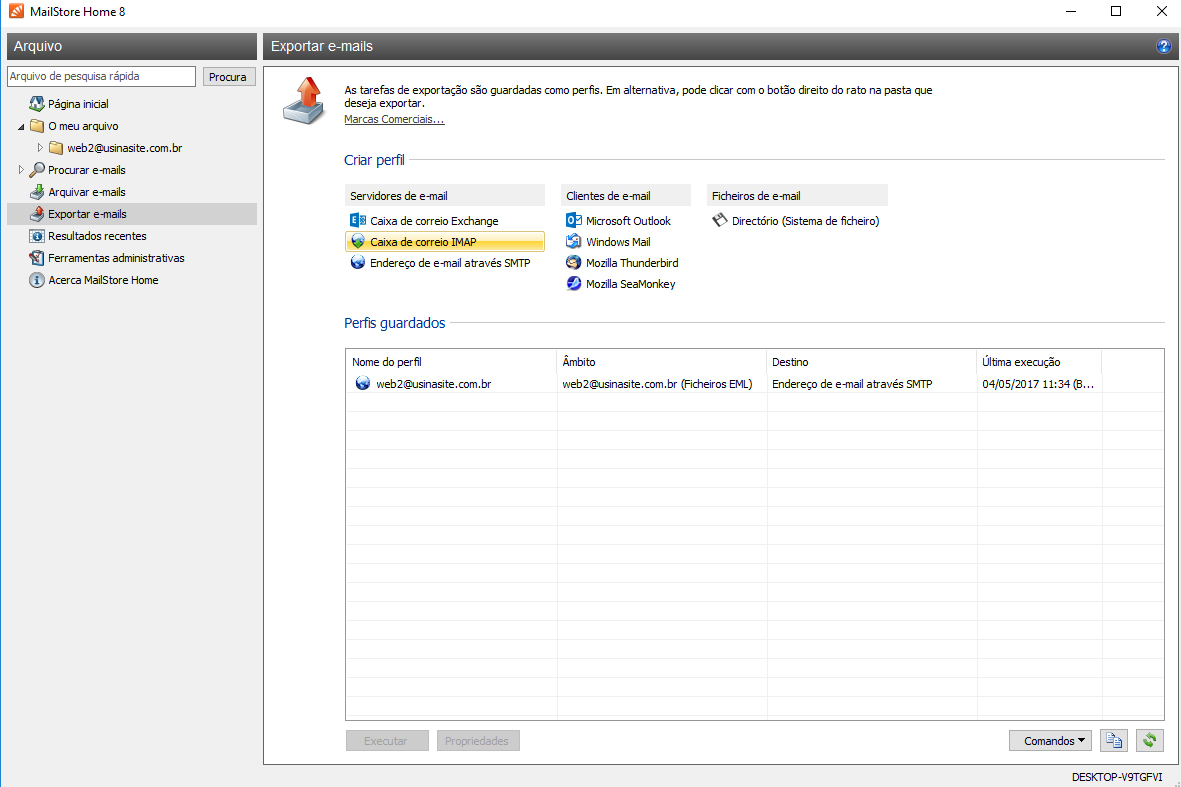Click the Directório file system icon
The height and width of the screenshot is (787, 1181).
point(719,221)
